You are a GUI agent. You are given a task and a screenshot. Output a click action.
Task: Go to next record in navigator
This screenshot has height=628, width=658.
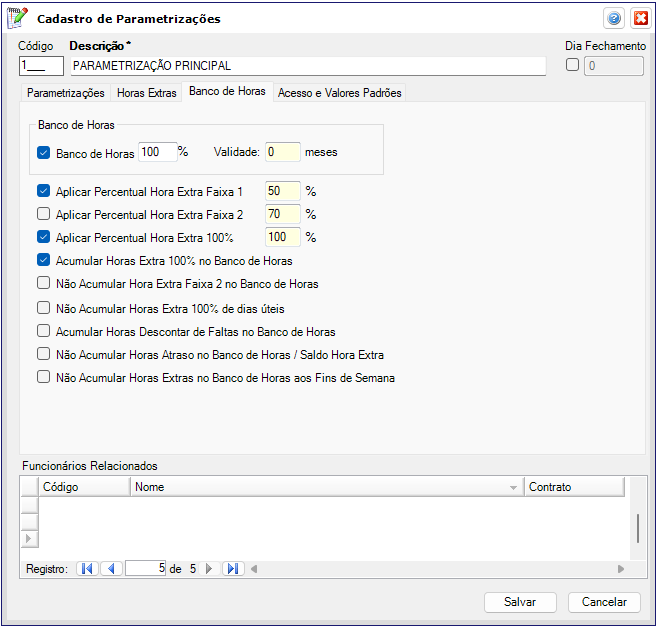[209, 569]
